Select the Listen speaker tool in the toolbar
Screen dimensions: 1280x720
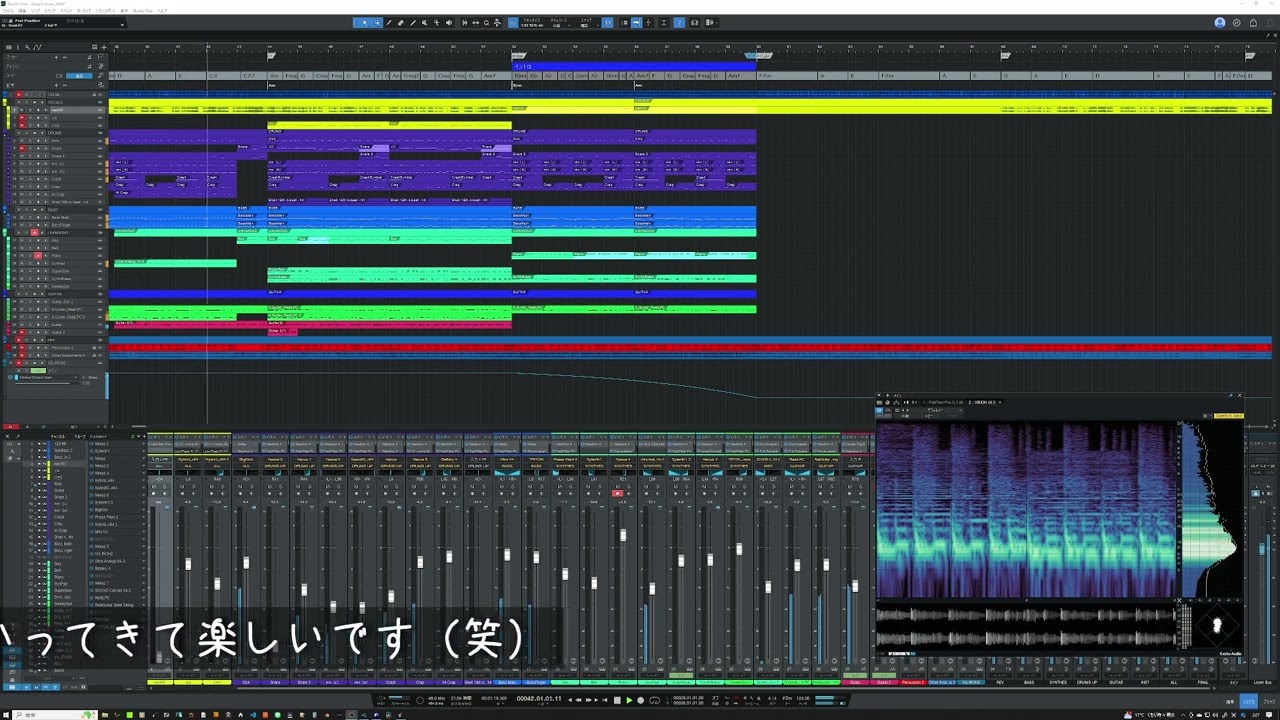[448, 23]
